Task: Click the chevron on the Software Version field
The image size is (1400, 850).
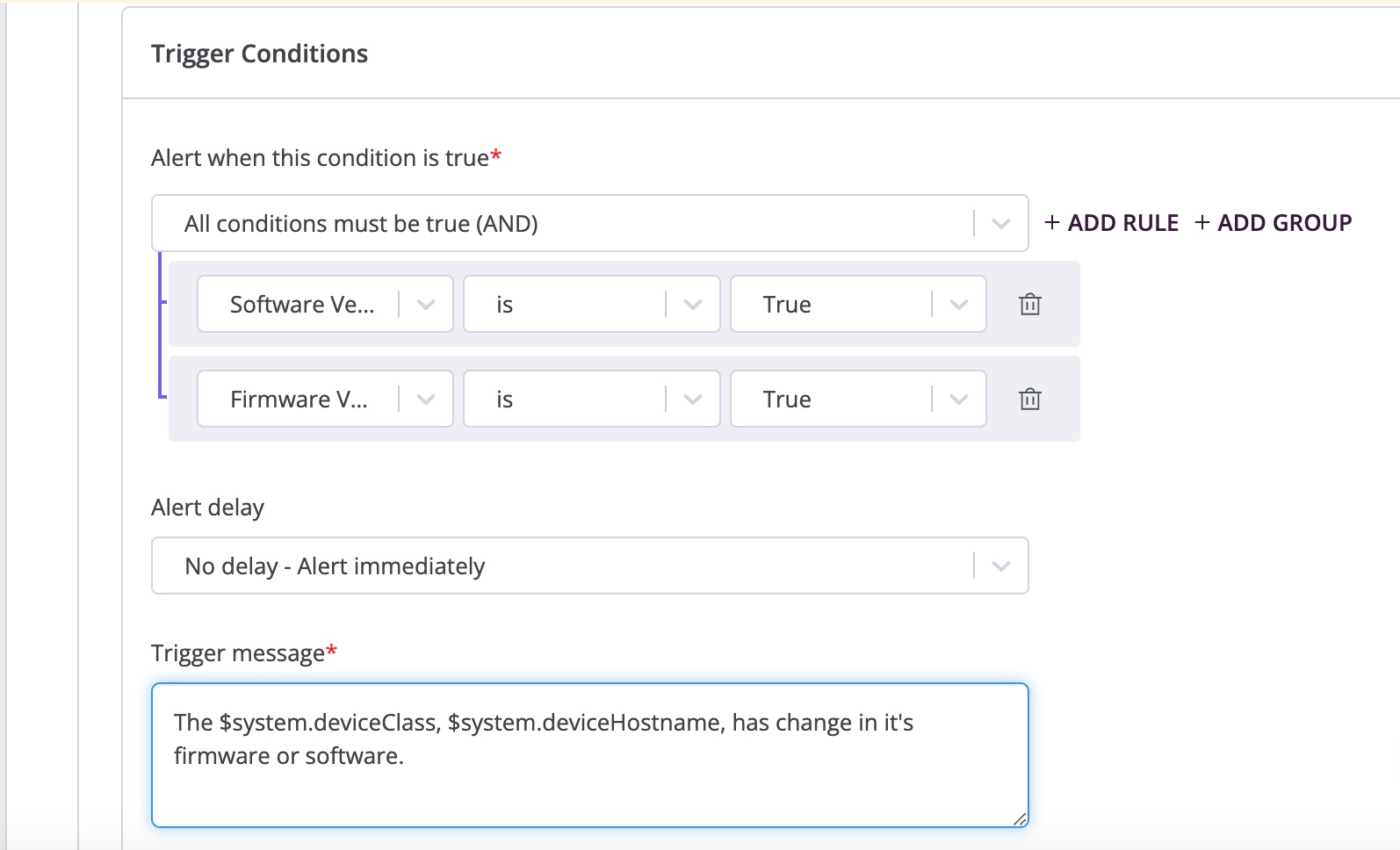Action: (x=427, y=304)
